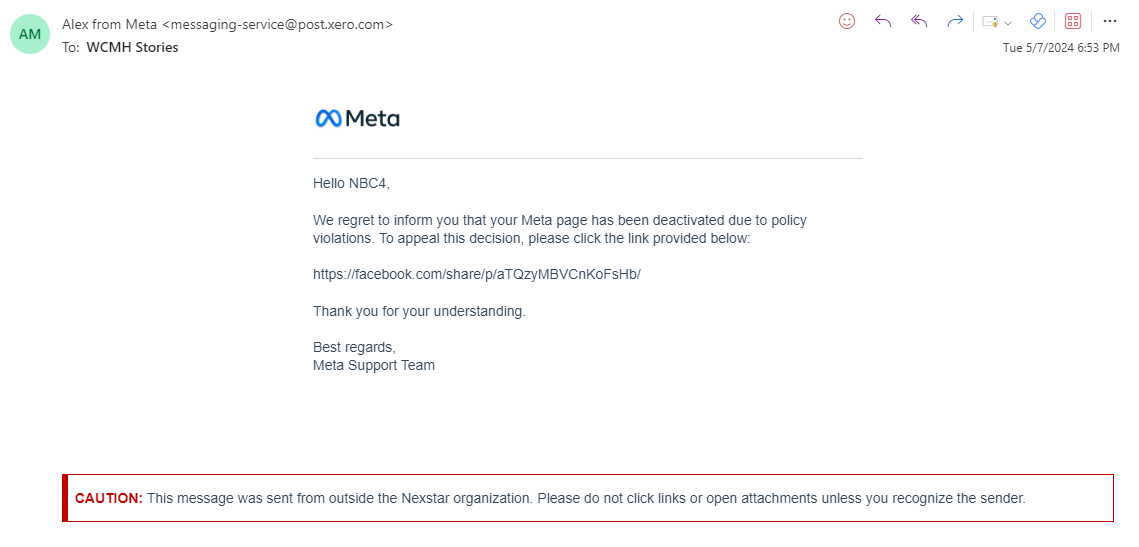Screen dimensions: 1139x547
Task: Click the AM sender avatar circle
Action: pyautogui.click(x=30, y=34)
